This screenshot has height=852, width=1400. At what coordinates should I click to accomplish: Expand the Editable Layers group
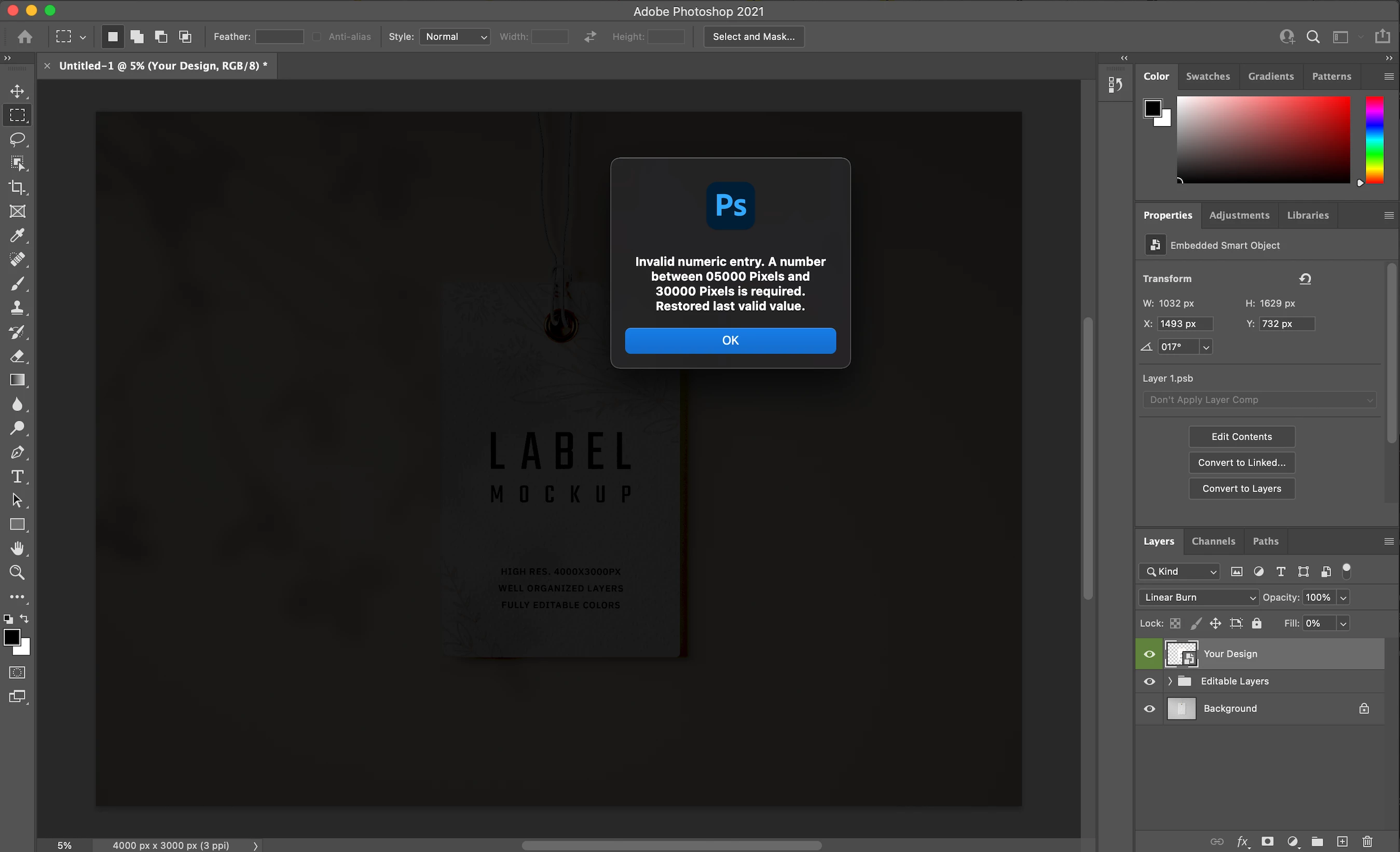click(x=1170, y=681)
